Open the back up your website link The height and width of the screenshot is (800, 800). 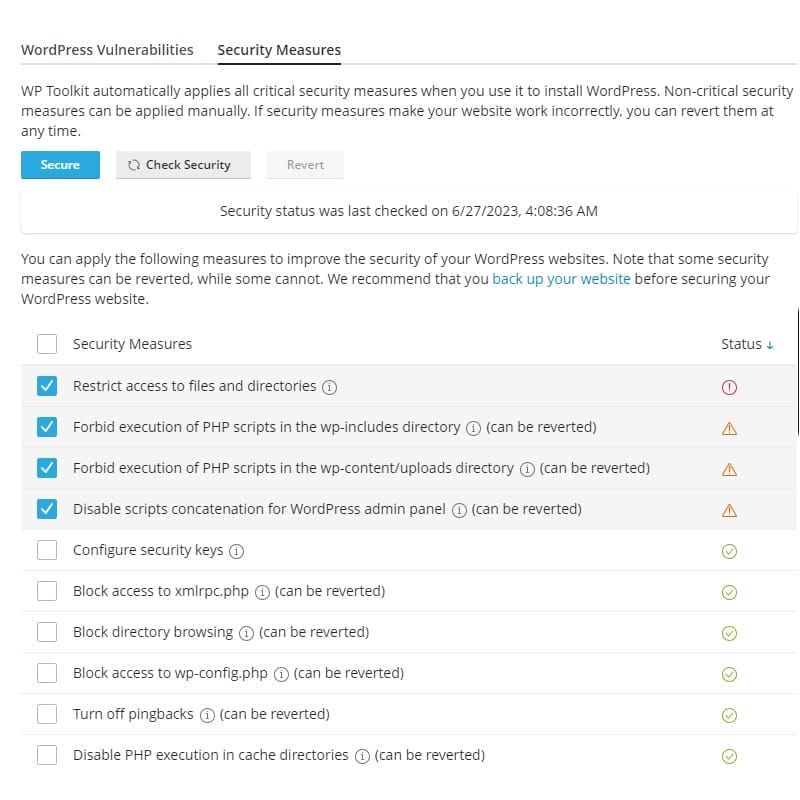click(561, 279)
